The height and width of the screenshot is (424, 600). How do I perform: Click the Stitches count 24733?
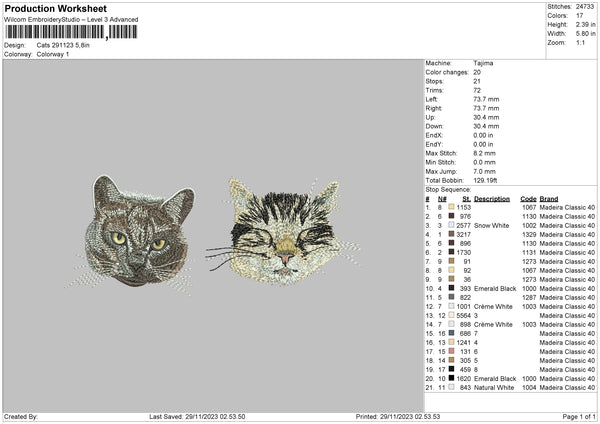(586, 6)
